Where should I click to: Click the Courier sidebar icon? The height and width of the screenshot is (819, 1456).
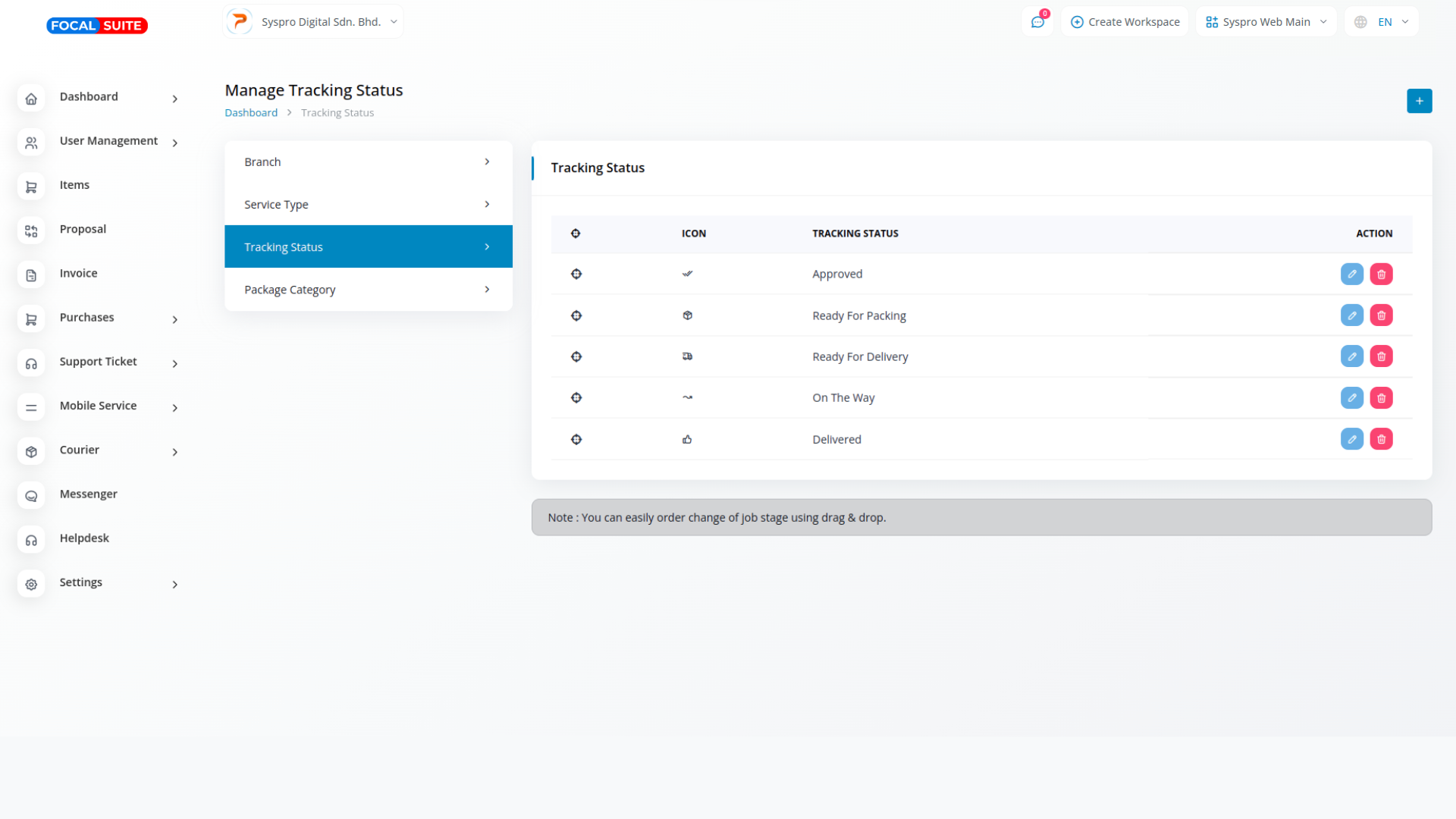pyautogui.click(x=31, y=451)
